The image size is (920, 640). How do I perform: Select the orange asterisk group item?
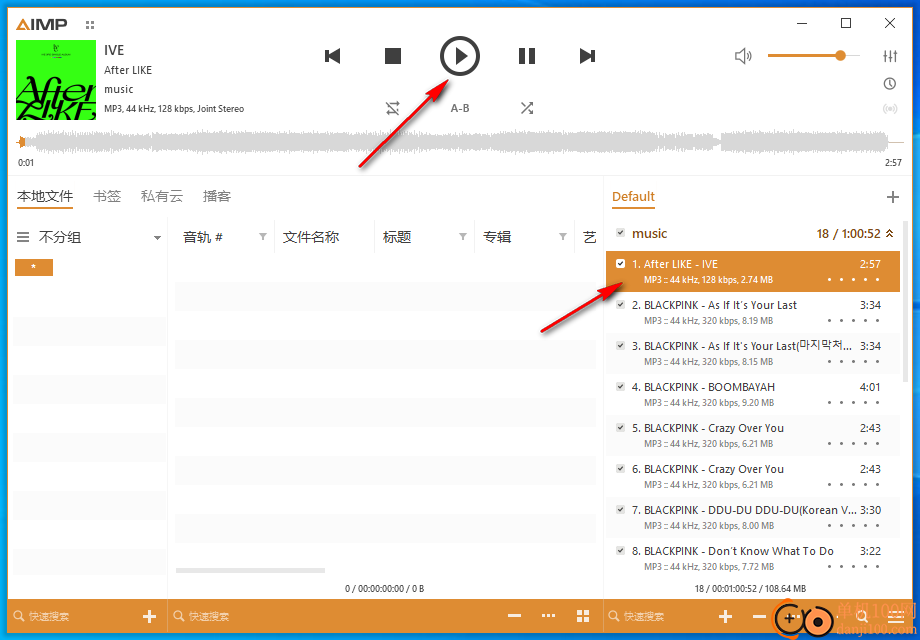34,267
